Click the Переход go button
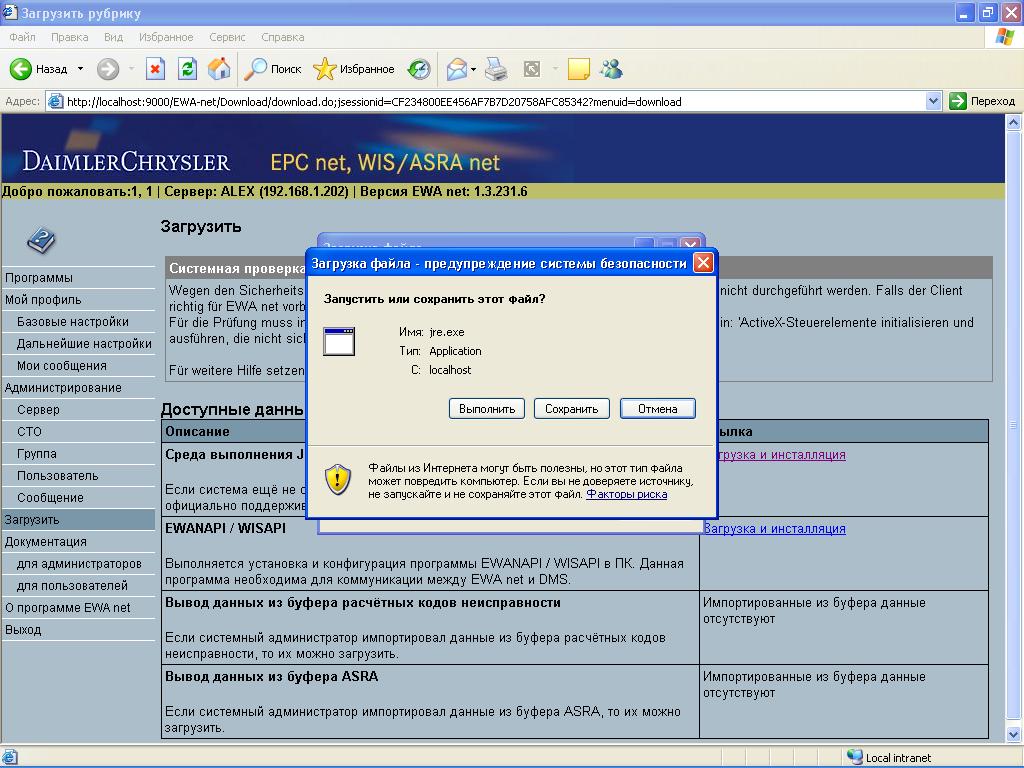The image size is (1024, 768). click(x=982, y=101)
